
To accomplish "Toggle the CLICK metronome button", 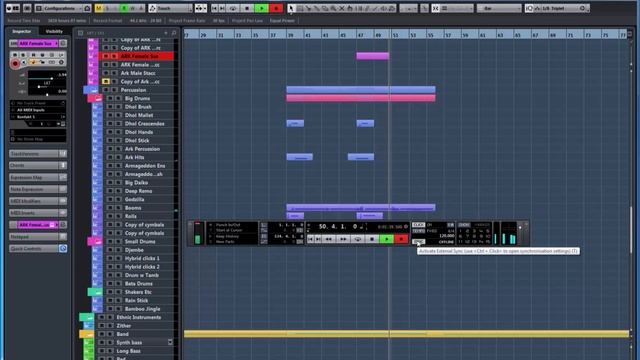I will point(418,225).
